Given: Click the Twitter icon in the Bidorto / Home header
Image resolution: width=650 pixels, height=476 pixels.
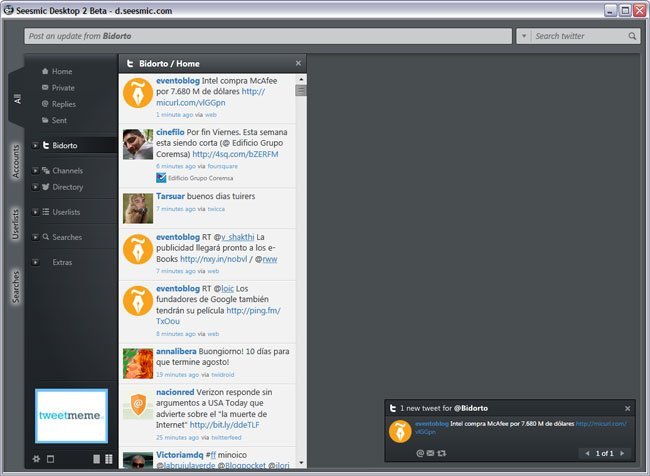Looking at the screenshot, I should pyautogui.click(x=130, y=63).
